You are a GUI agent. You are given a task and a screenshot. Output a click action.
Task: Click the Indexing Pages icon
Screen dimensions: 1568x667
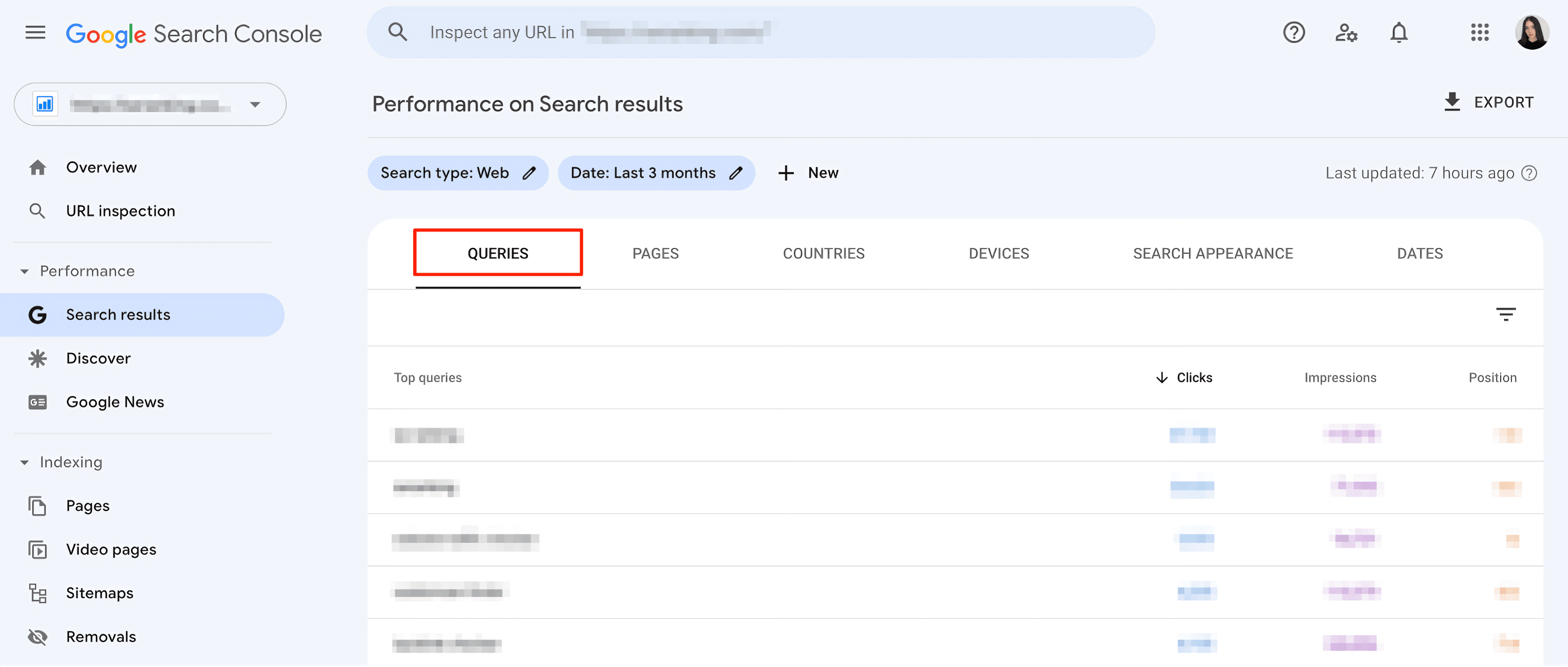[x=38, y=506]
